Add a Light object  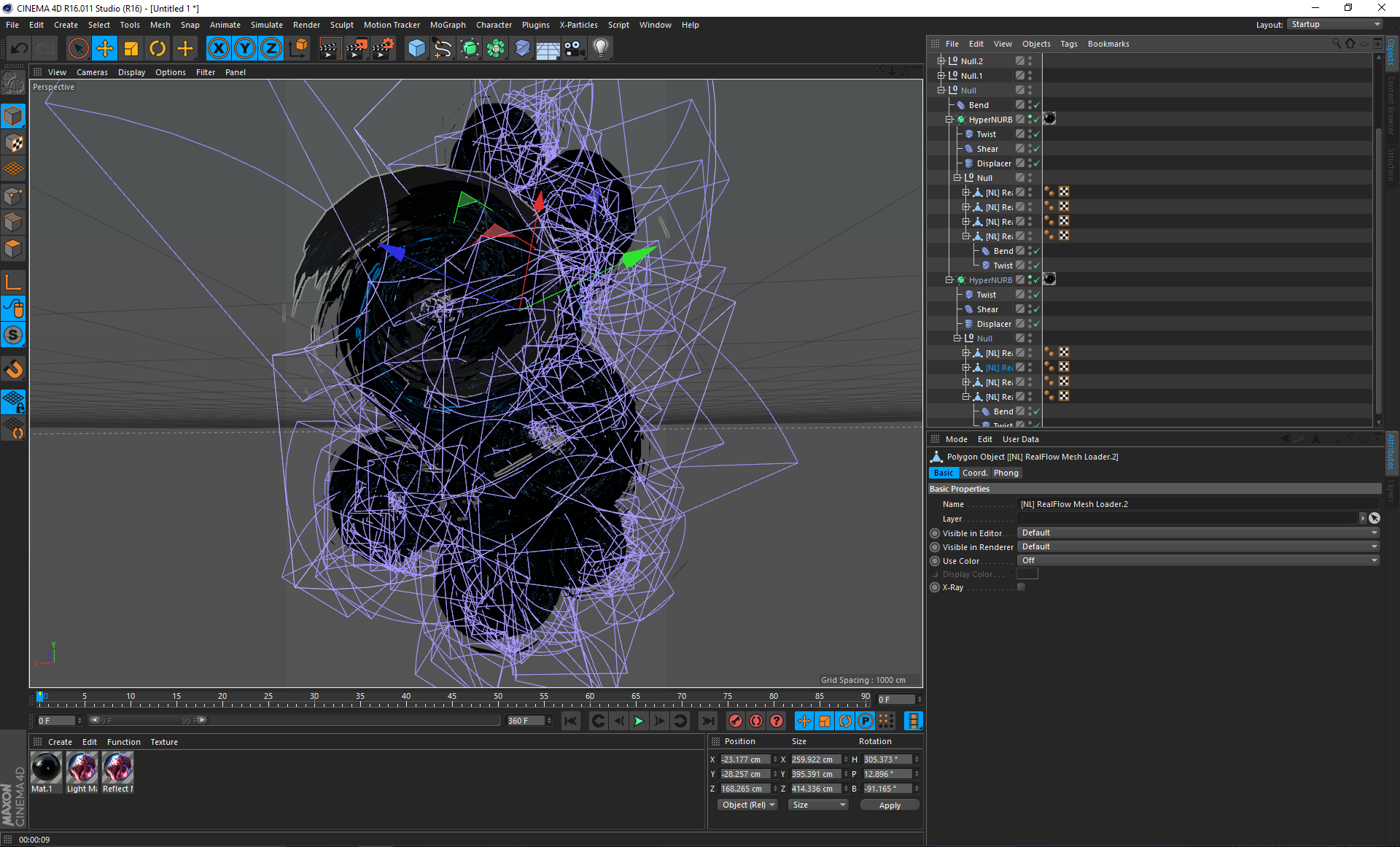click(600, 49)
